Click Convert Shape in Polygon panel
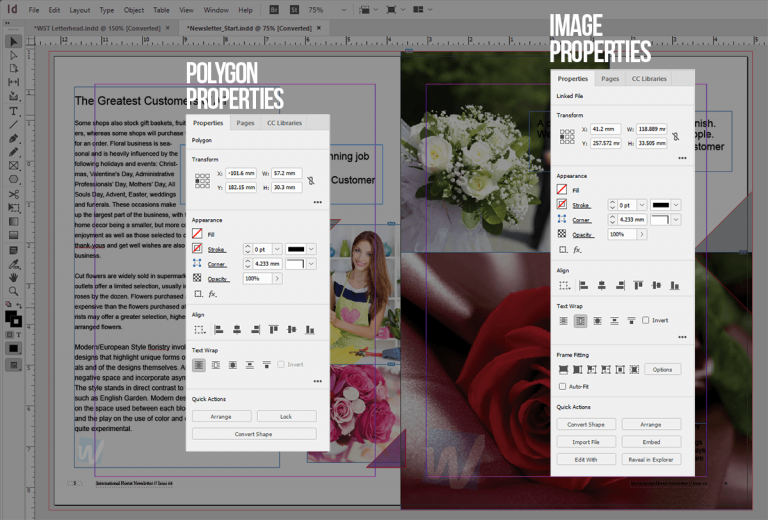 [254, 434]
